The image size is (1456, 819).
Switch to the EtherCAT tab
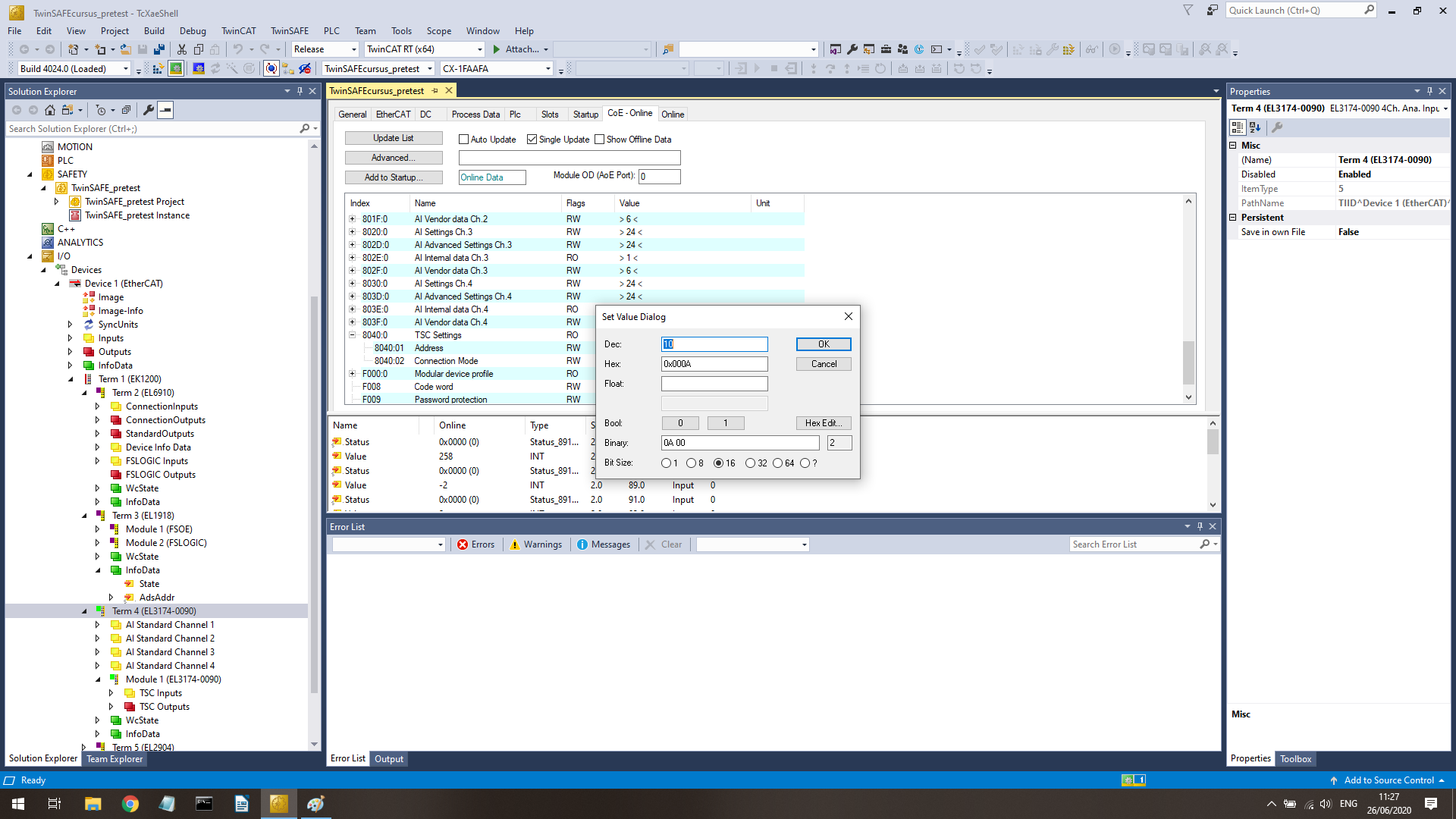393,115
